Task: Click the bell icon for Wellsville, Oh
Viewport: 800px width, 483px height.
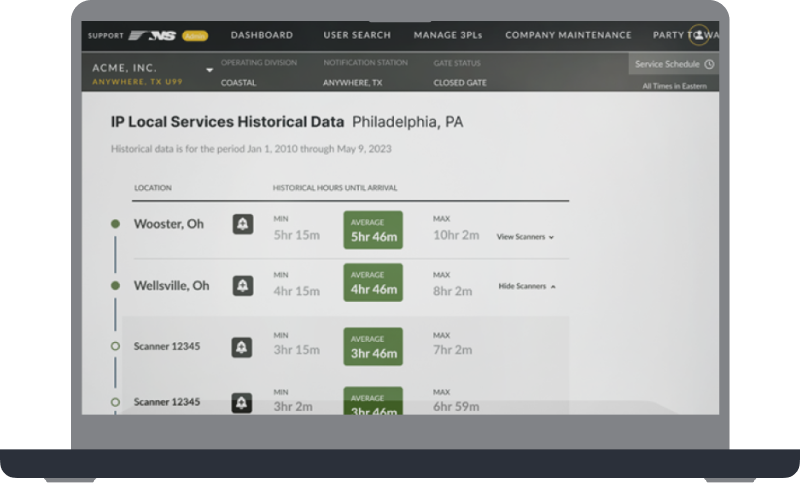Action: [242, 286]
